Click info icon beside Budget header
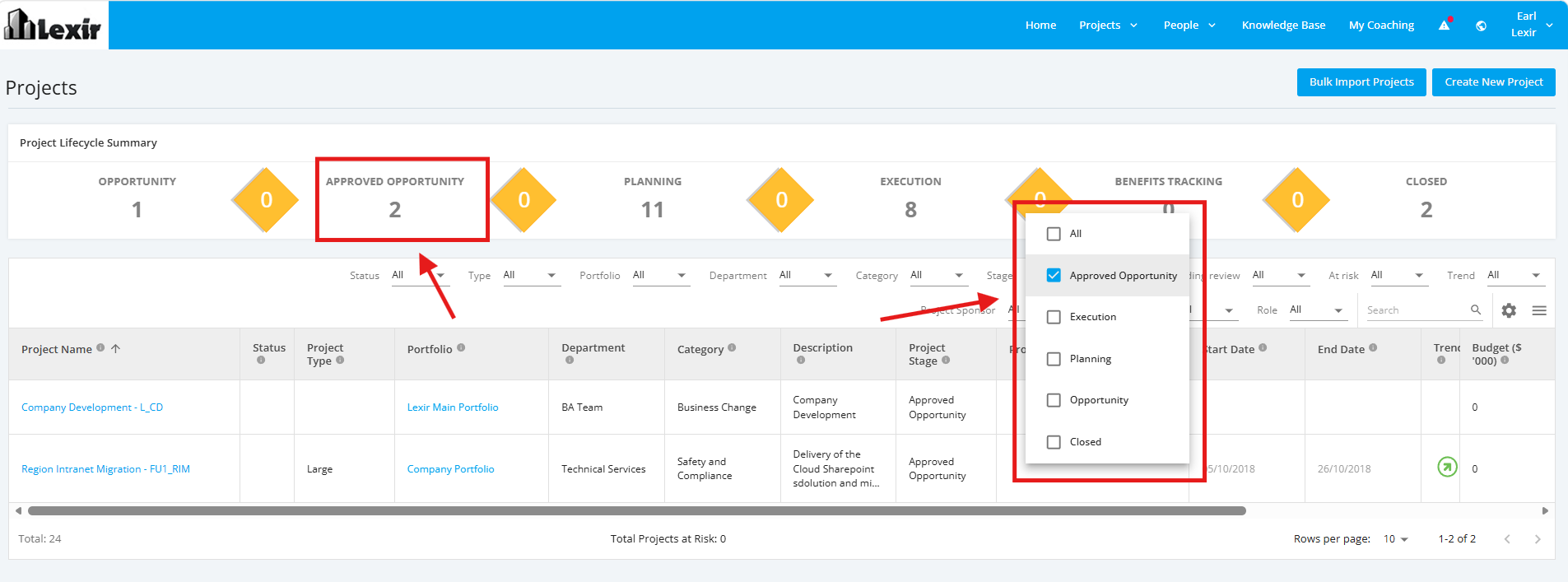This screenshot has width=1568, height=582. 1505,360
